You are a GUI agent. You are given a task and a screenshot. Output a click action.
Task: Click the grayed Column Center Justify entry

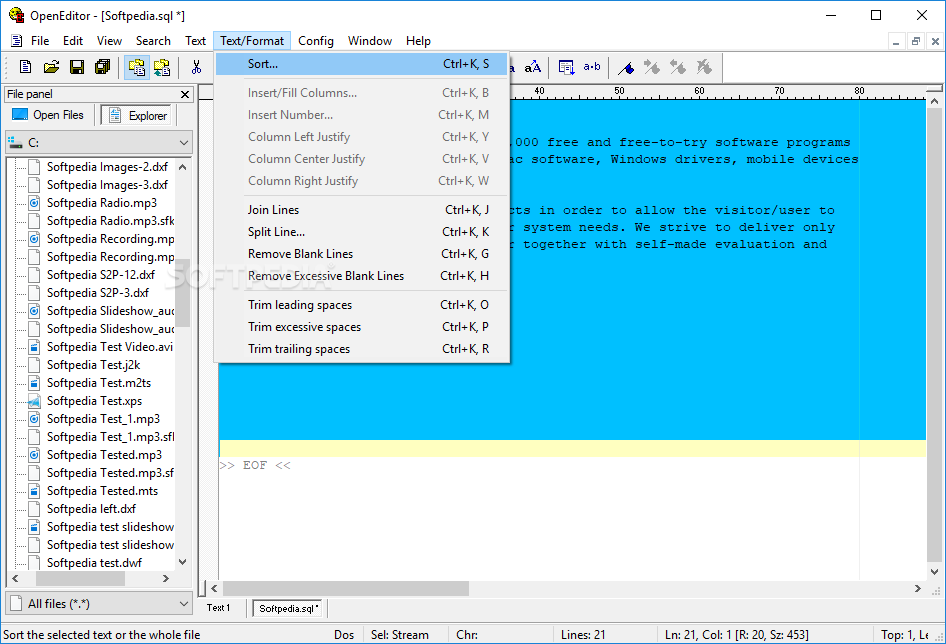361,159
